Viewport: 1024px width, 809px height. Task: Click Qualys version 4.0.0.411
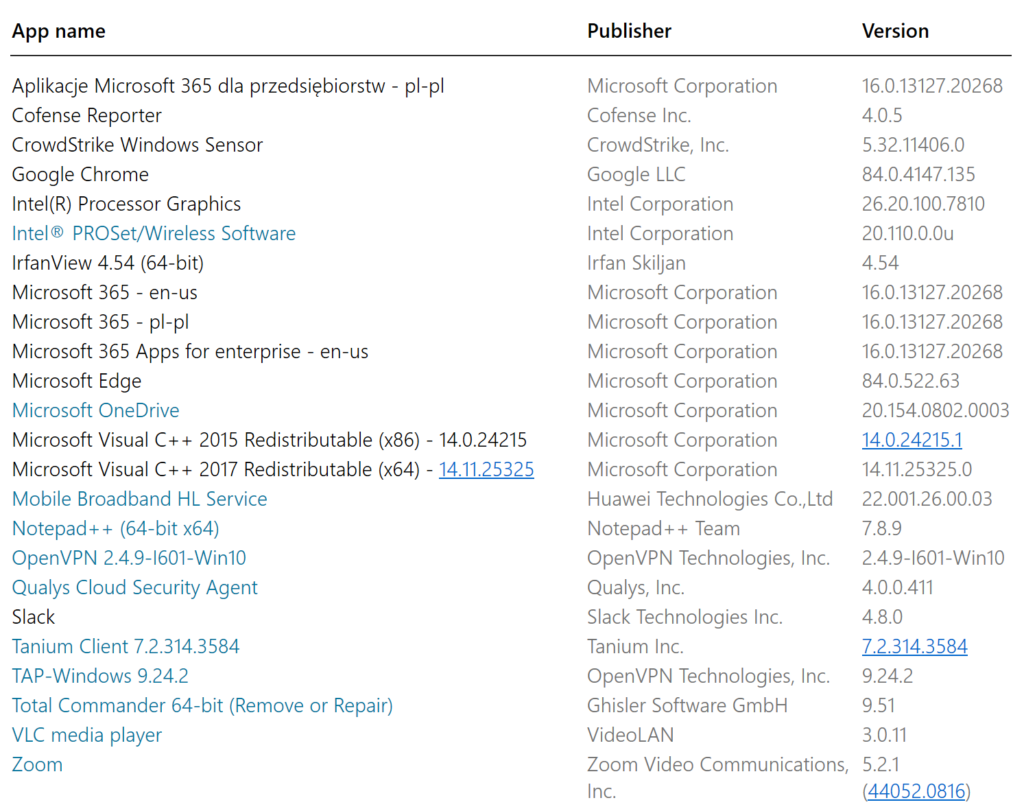[x=897, y=587]
